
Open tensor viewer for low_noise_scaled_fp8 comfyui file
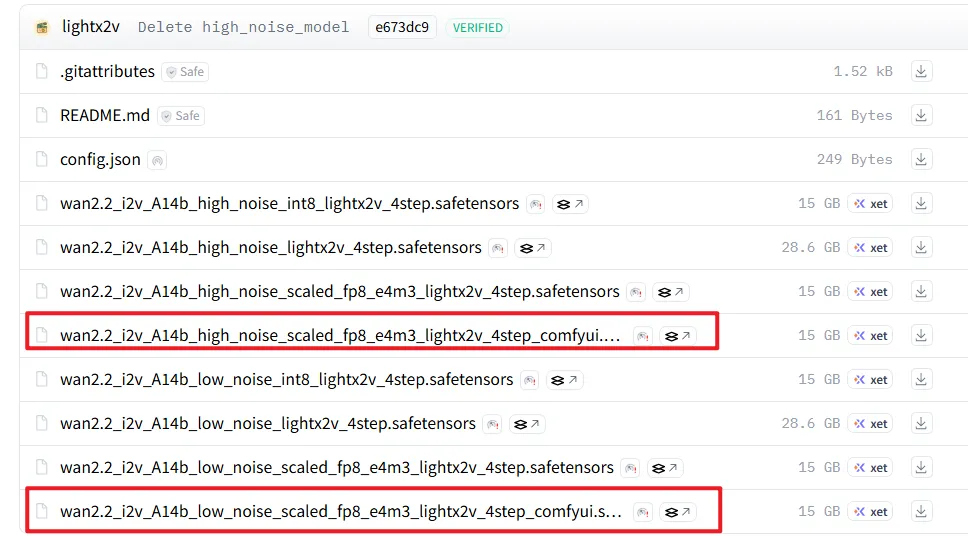678,512
